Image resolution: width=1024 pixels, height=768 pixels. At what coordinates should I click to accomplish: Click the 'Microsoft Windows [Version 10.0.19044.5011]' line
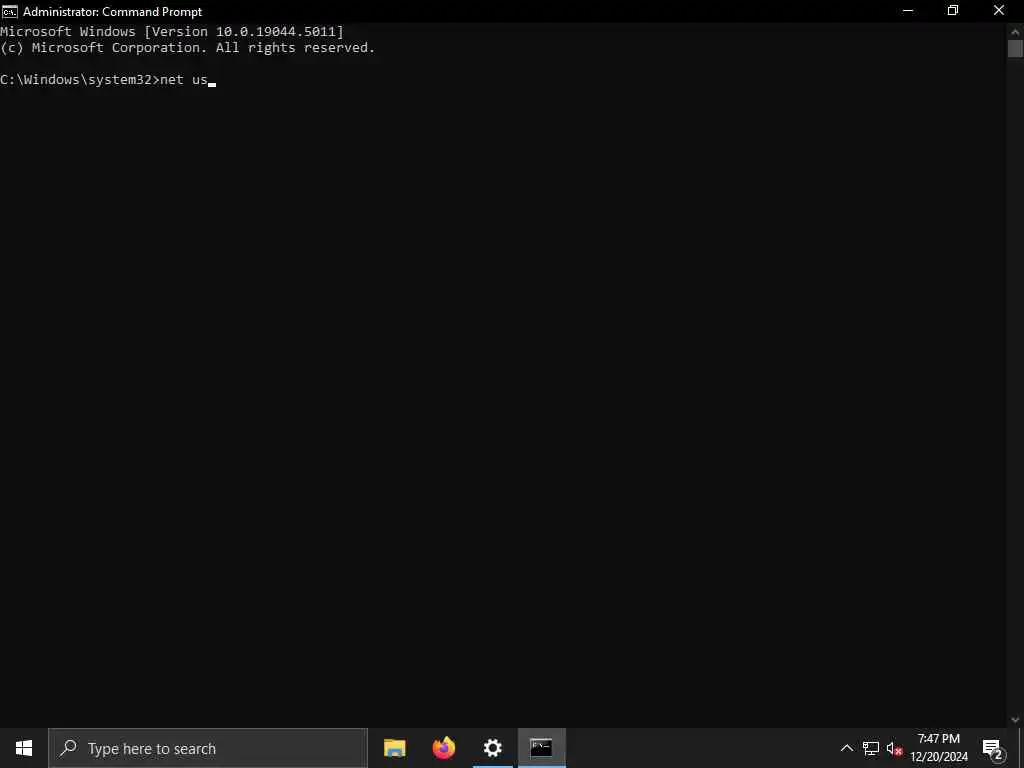172,31
